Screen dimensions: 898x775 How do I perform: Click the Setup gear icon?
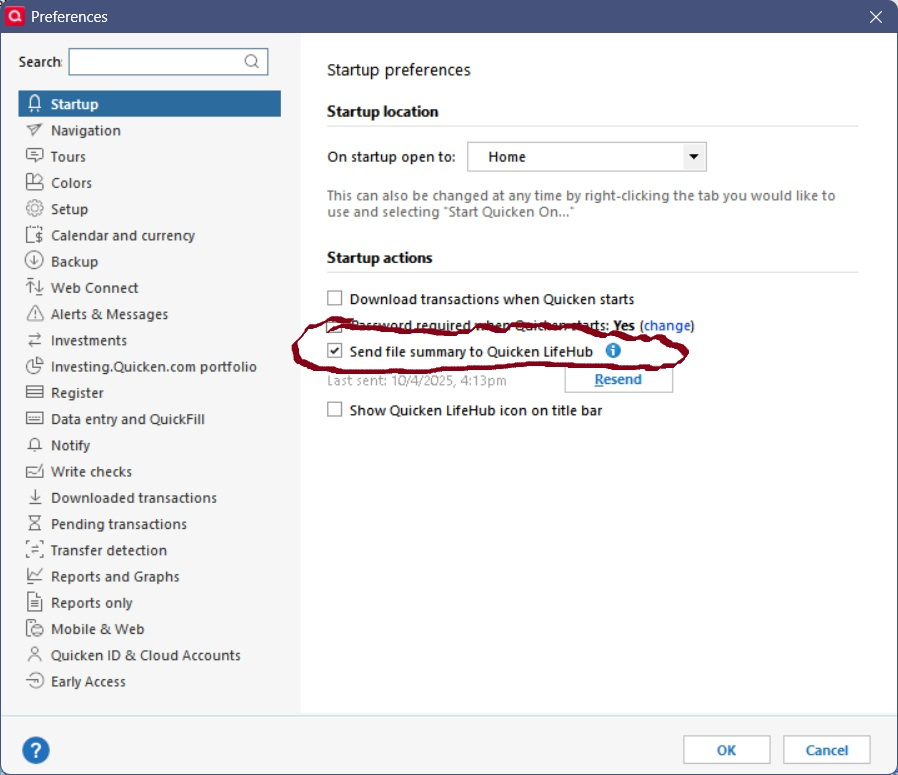(34, 208)
